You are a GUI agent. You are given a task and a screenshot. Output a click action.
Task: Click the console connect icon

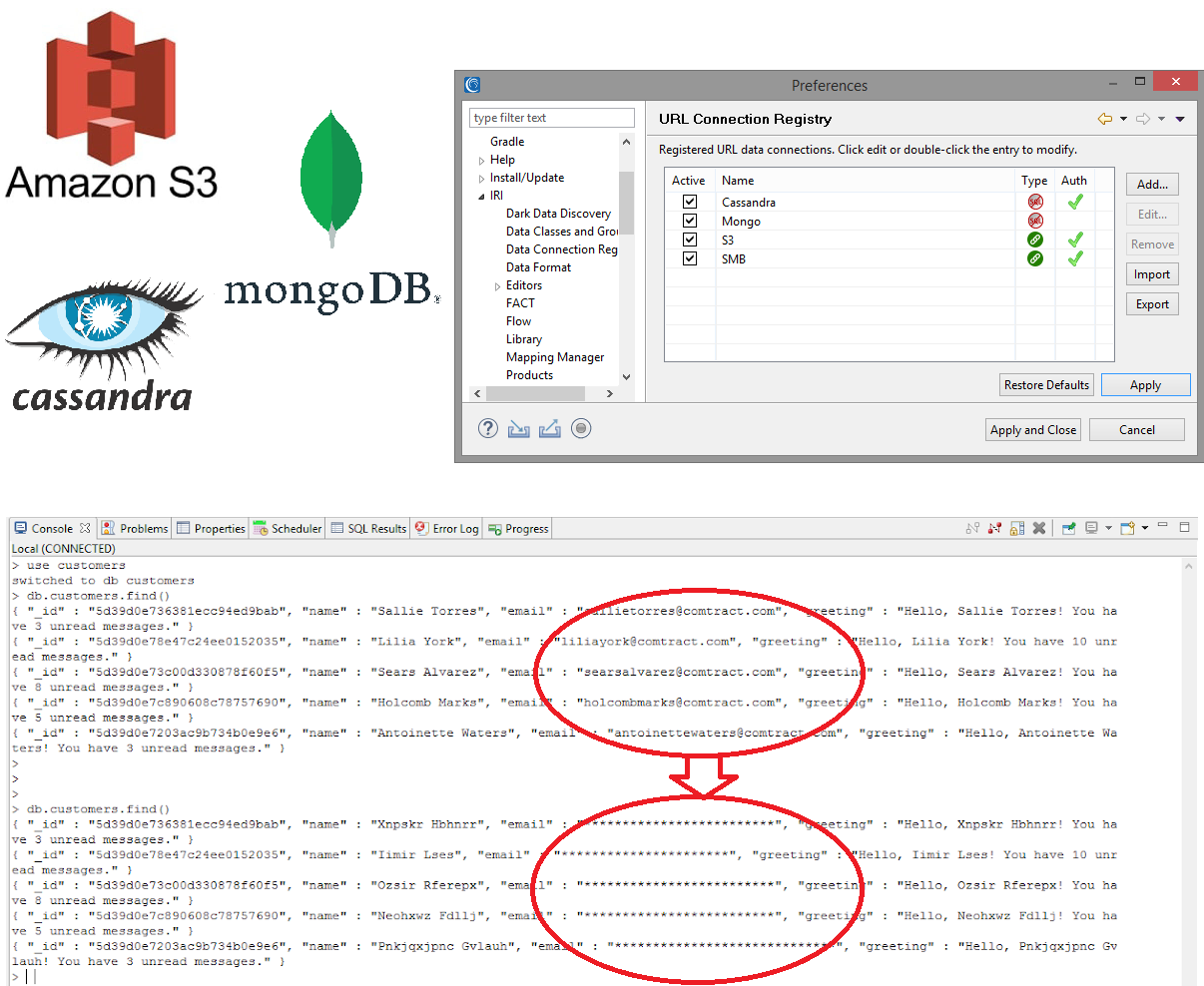pos(972,528)
